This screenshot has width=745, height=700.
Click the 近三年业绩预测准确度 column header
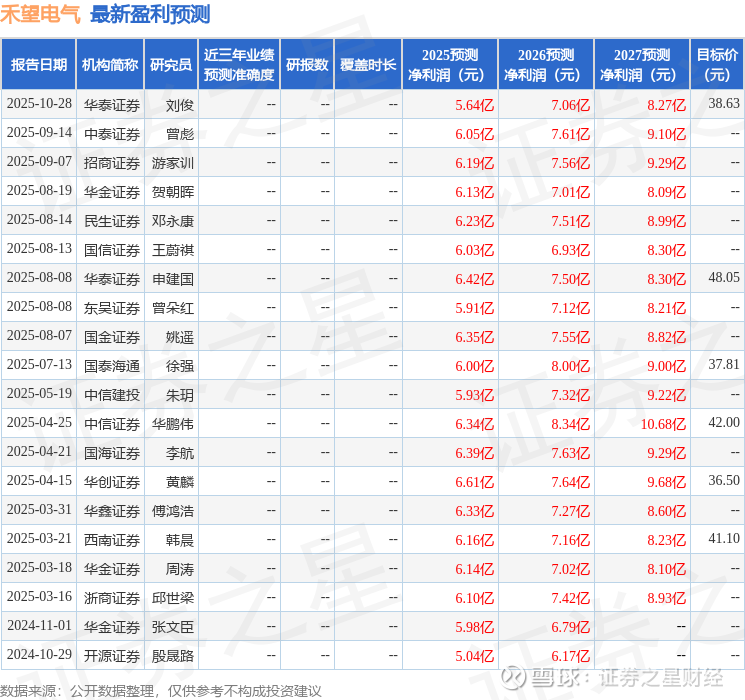pos(239,65)
